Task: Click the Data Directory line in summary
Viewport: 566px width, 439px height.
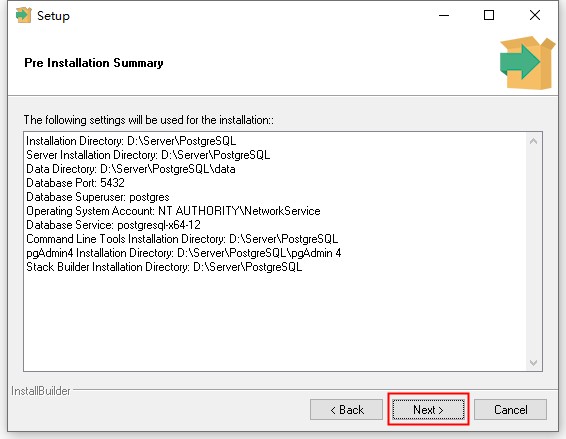Action: point(131,169)
